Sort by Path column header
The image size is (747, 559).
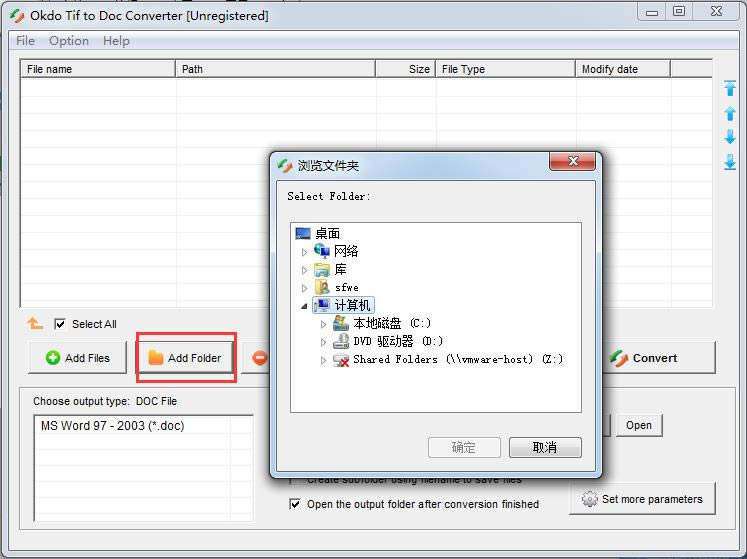coord(275,69)
